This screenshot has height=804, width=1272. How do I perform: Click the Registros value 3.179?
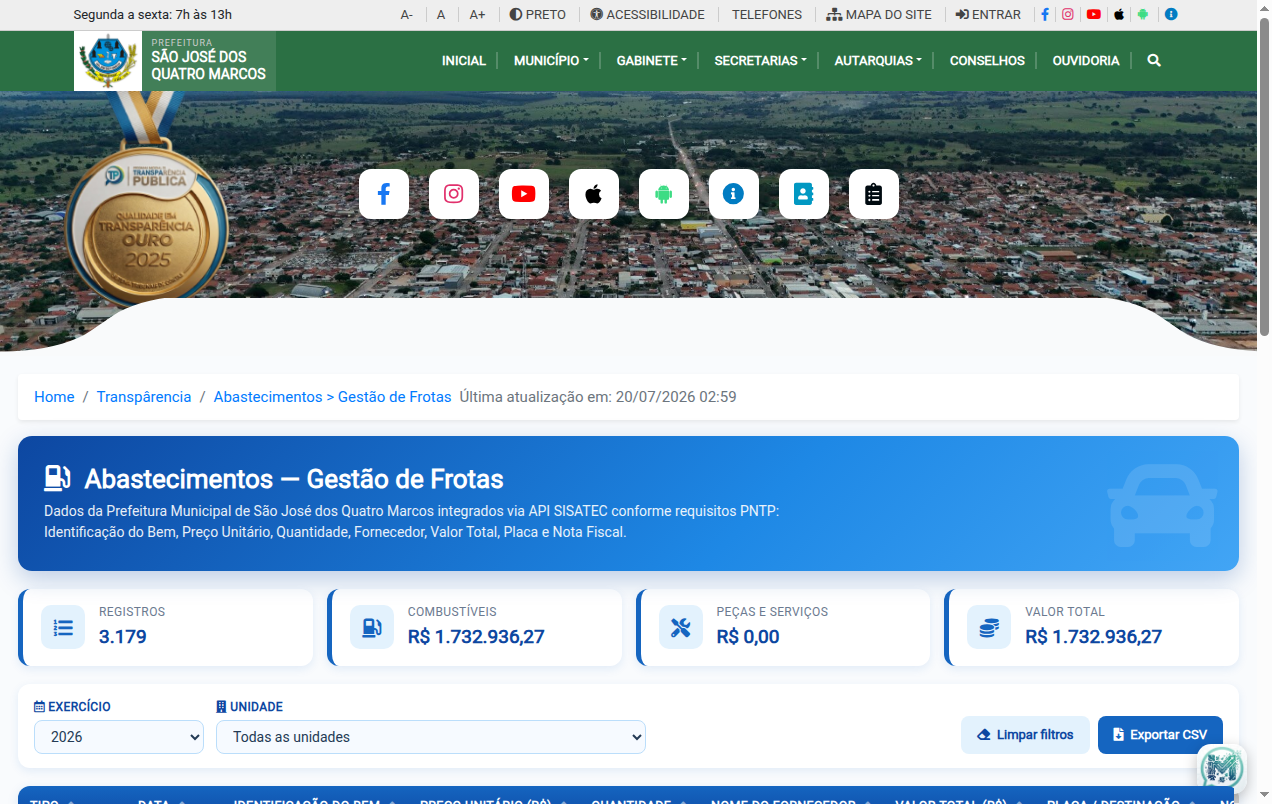[x=123, y=637]
